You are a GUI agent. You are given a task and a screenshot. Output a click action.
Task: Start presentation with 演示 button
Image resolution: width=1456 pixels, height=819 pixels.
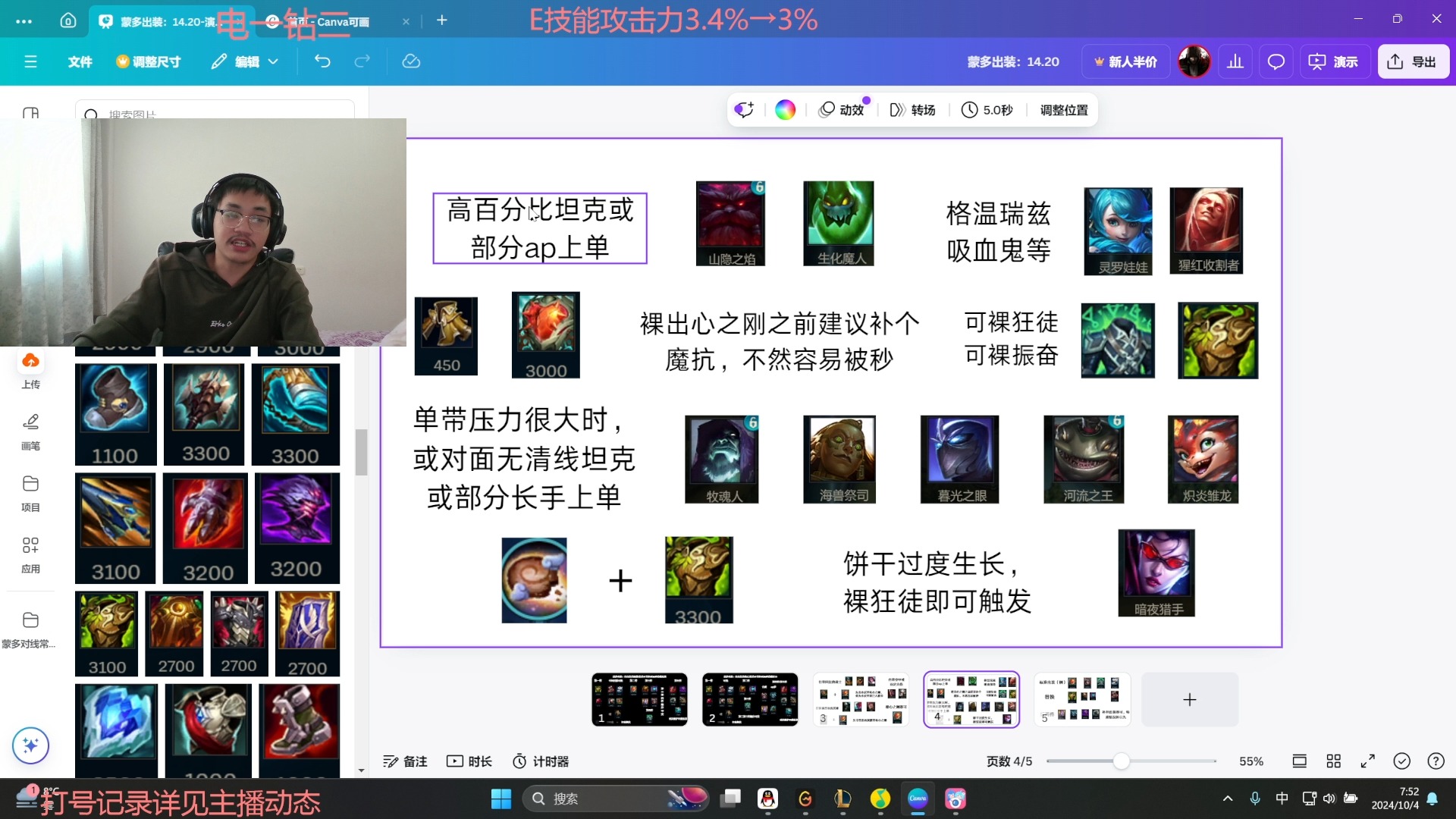1334,61
